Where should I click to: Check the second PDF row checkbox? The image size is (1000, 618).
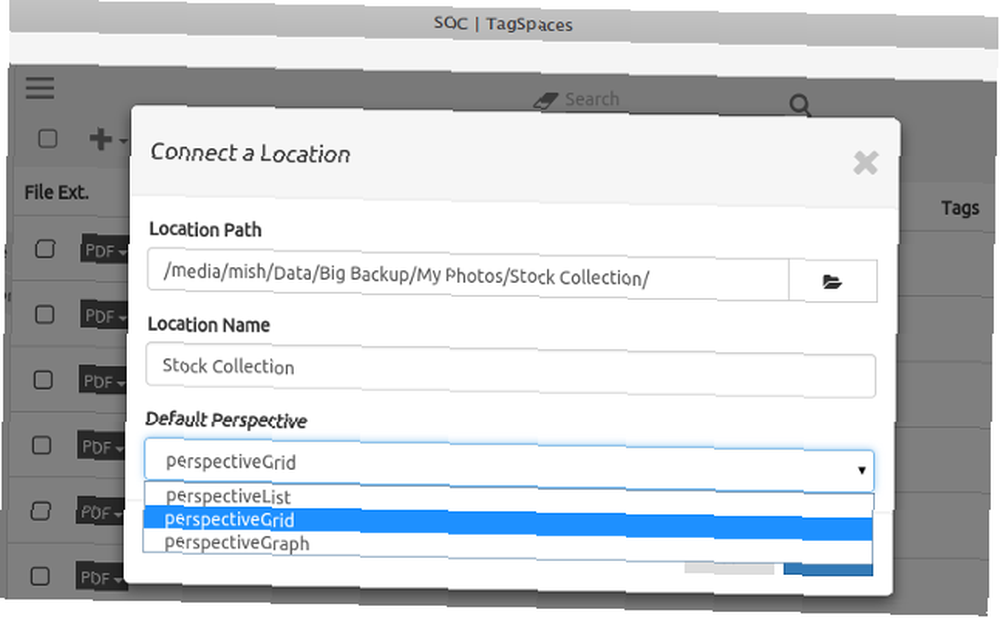click(44, 314)
